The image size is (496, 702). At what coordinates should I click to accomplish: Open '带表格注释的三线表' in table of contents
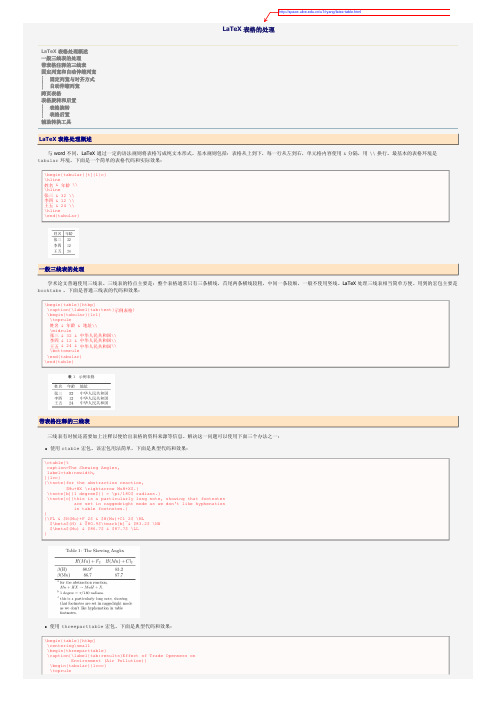pos(64,65)
